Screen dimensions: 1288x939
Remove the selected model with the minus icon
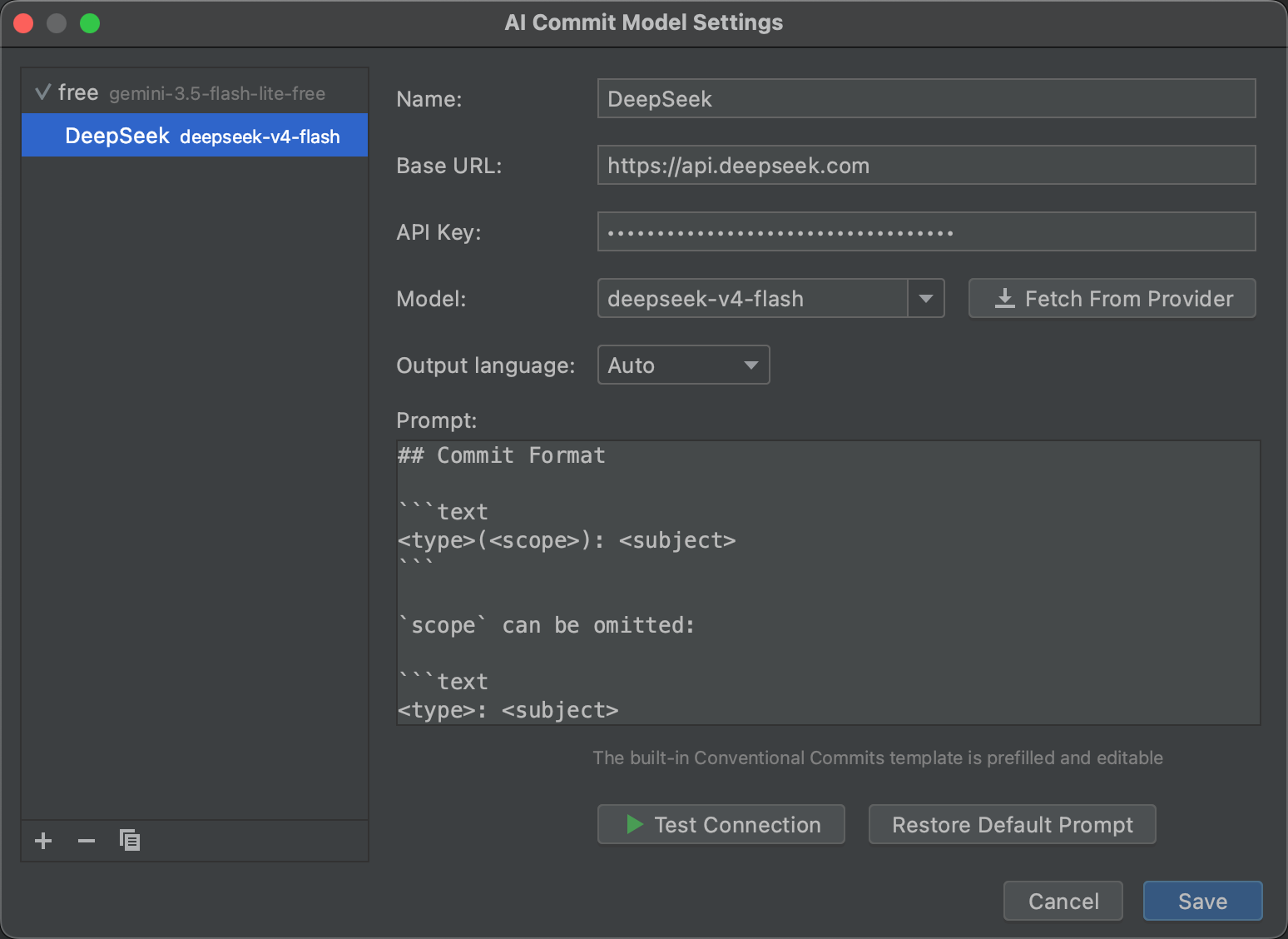(87, 841)
